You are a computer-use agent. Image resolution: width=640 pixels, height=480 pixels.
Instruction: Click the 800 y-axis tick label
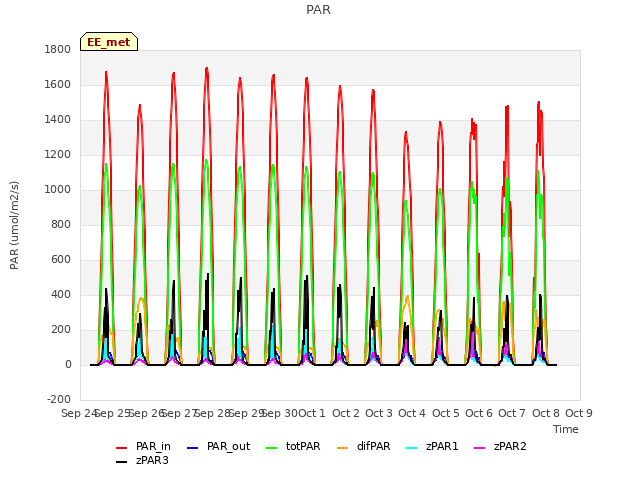pyautogui.click(x=61, y=224)
